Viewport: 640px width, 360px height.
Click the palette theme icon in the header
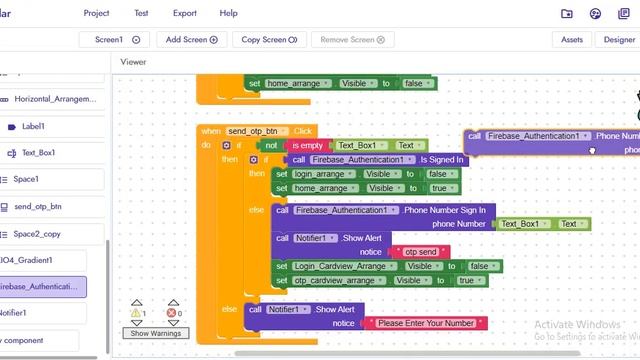click(x=595, y=14)
